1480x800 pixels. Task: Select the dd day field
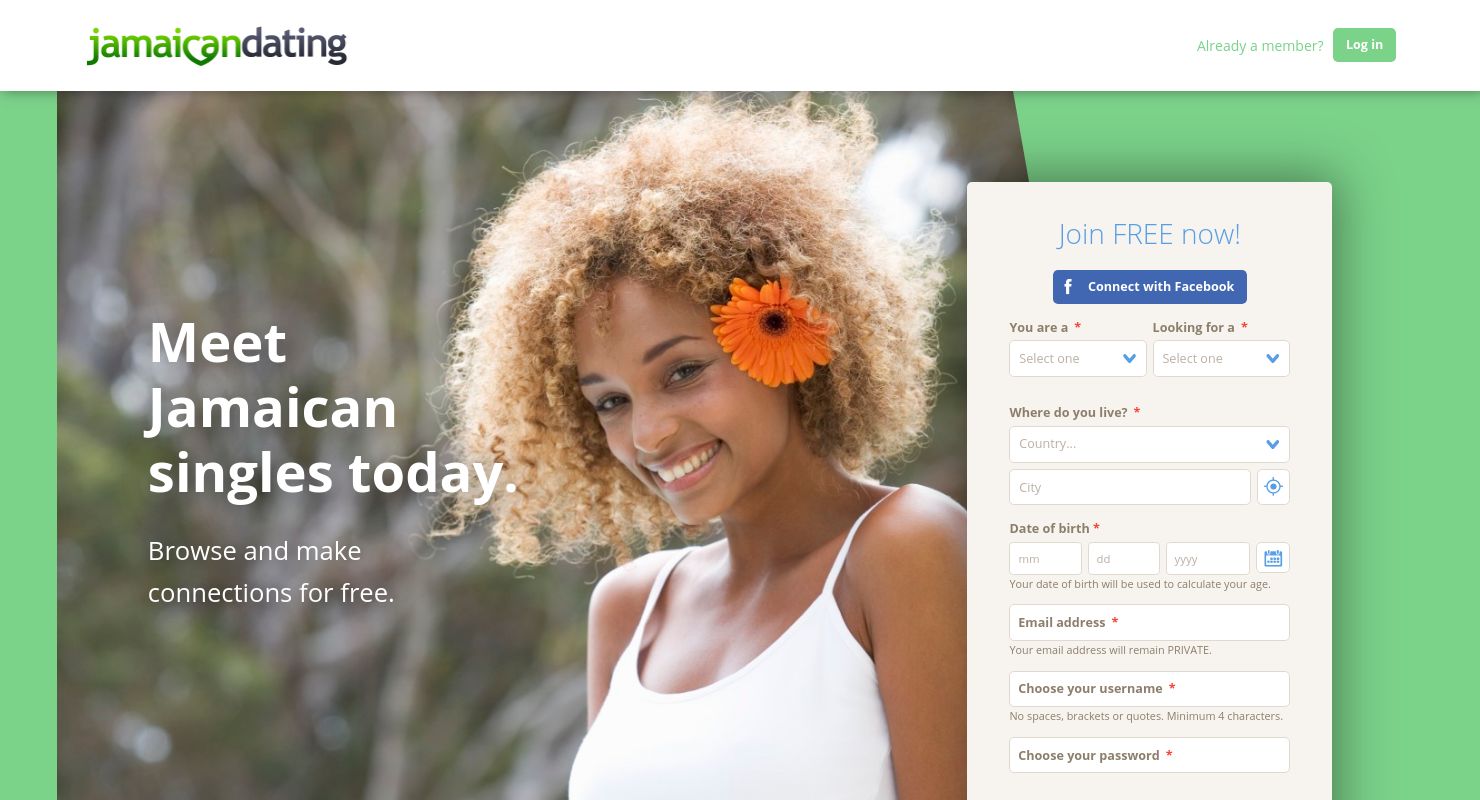tap(1123, 559)
